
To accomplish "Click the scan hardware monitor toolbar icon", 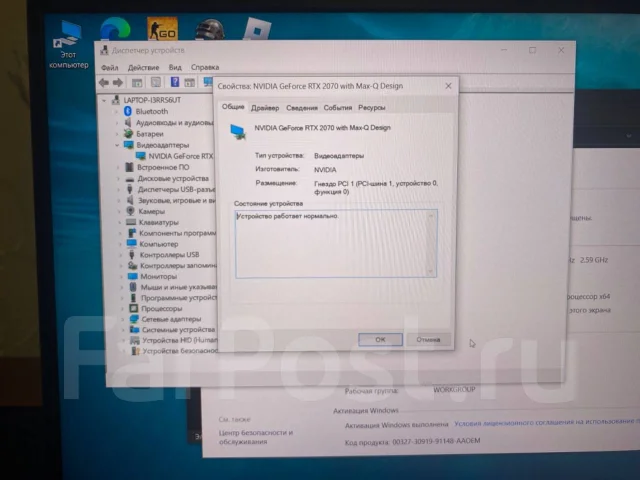I will (x=208, y=82).
